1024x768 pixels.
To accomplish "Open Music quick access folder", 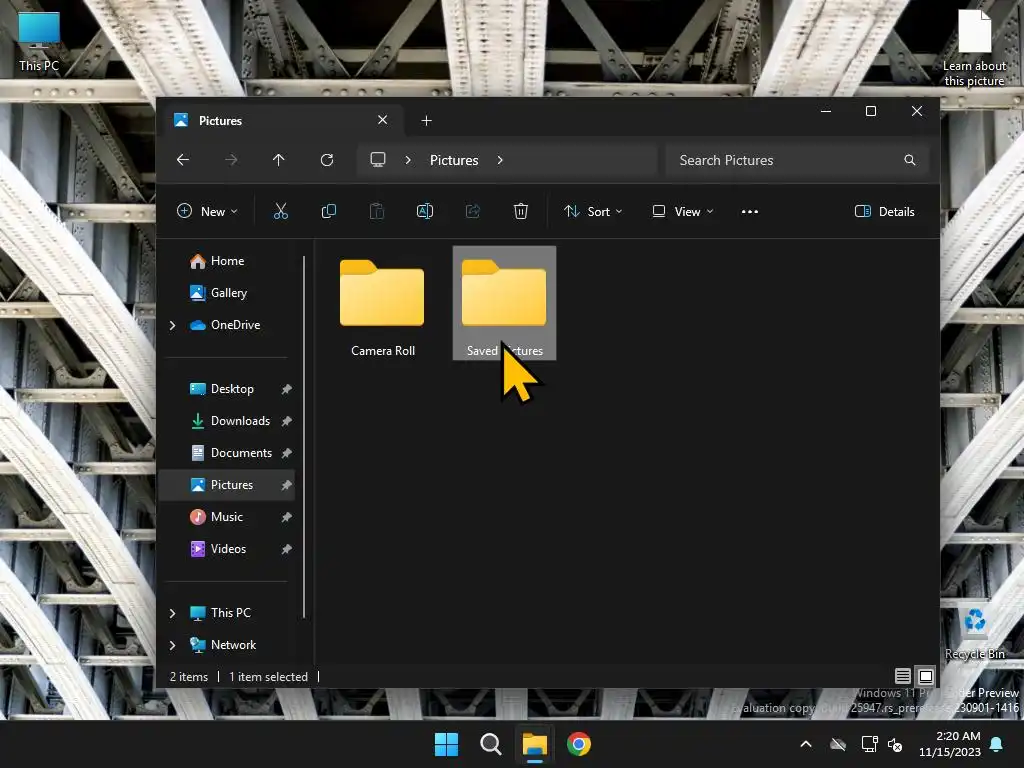I will (227, 517).
